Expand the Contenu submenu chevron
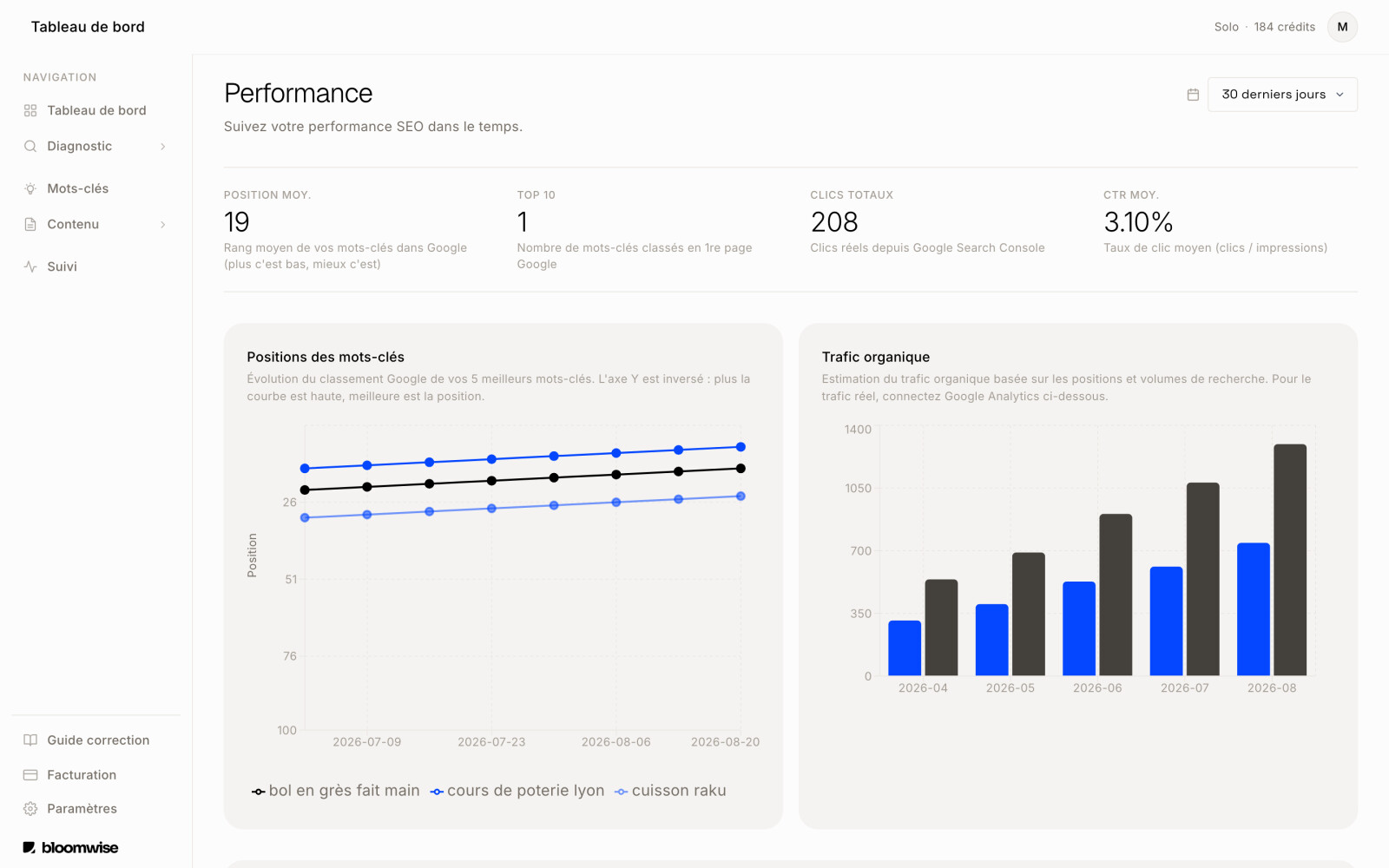The height and width of the screenshot is (868, 1389). point(162,224)
